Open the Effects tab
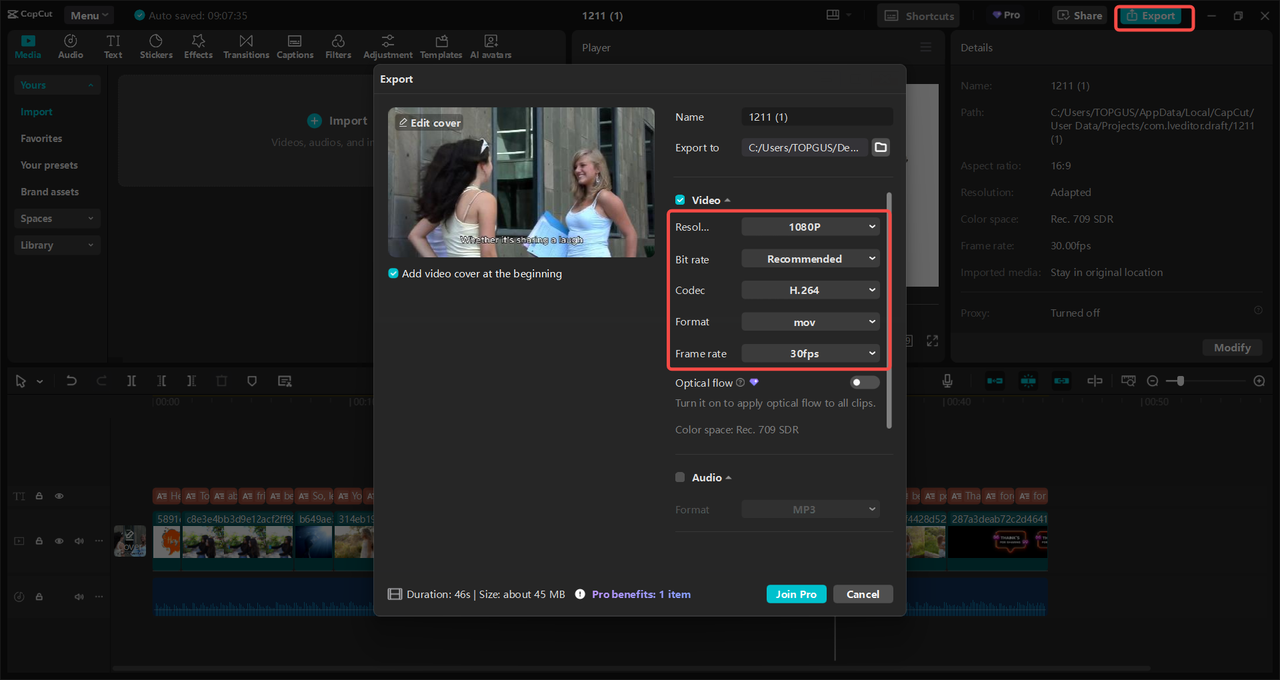This screenshot has width=1280, height=680. (x=198, y=46)
